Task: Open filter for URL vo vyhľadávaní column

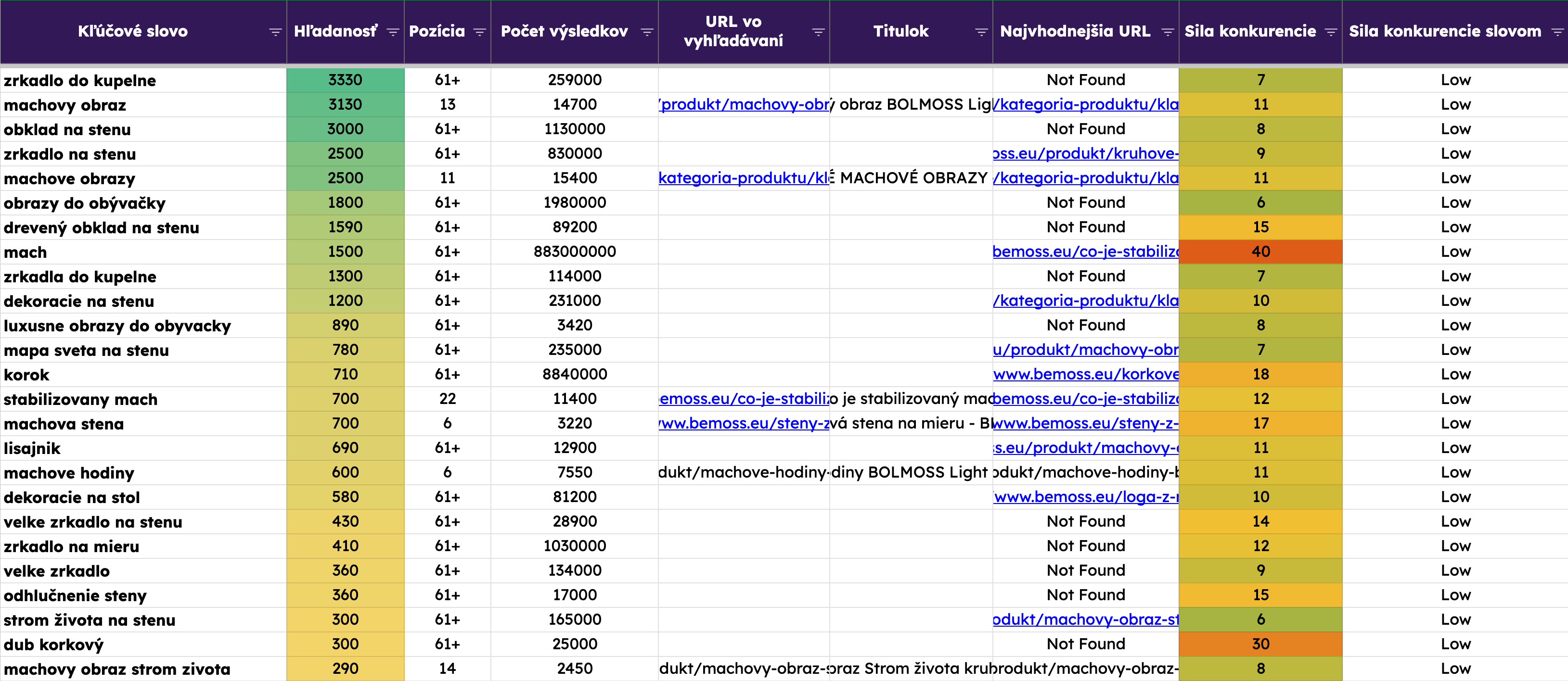Action: pos(818,32)
